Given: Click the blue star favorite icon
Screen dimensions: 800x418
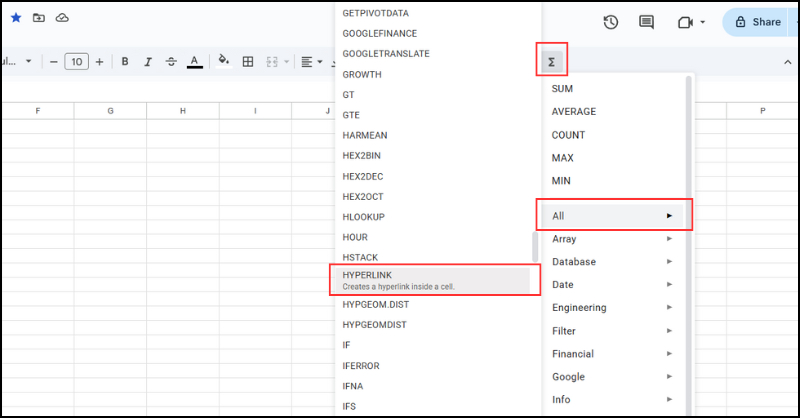Looking at the screenshot, I should click(x=16, y=18).
